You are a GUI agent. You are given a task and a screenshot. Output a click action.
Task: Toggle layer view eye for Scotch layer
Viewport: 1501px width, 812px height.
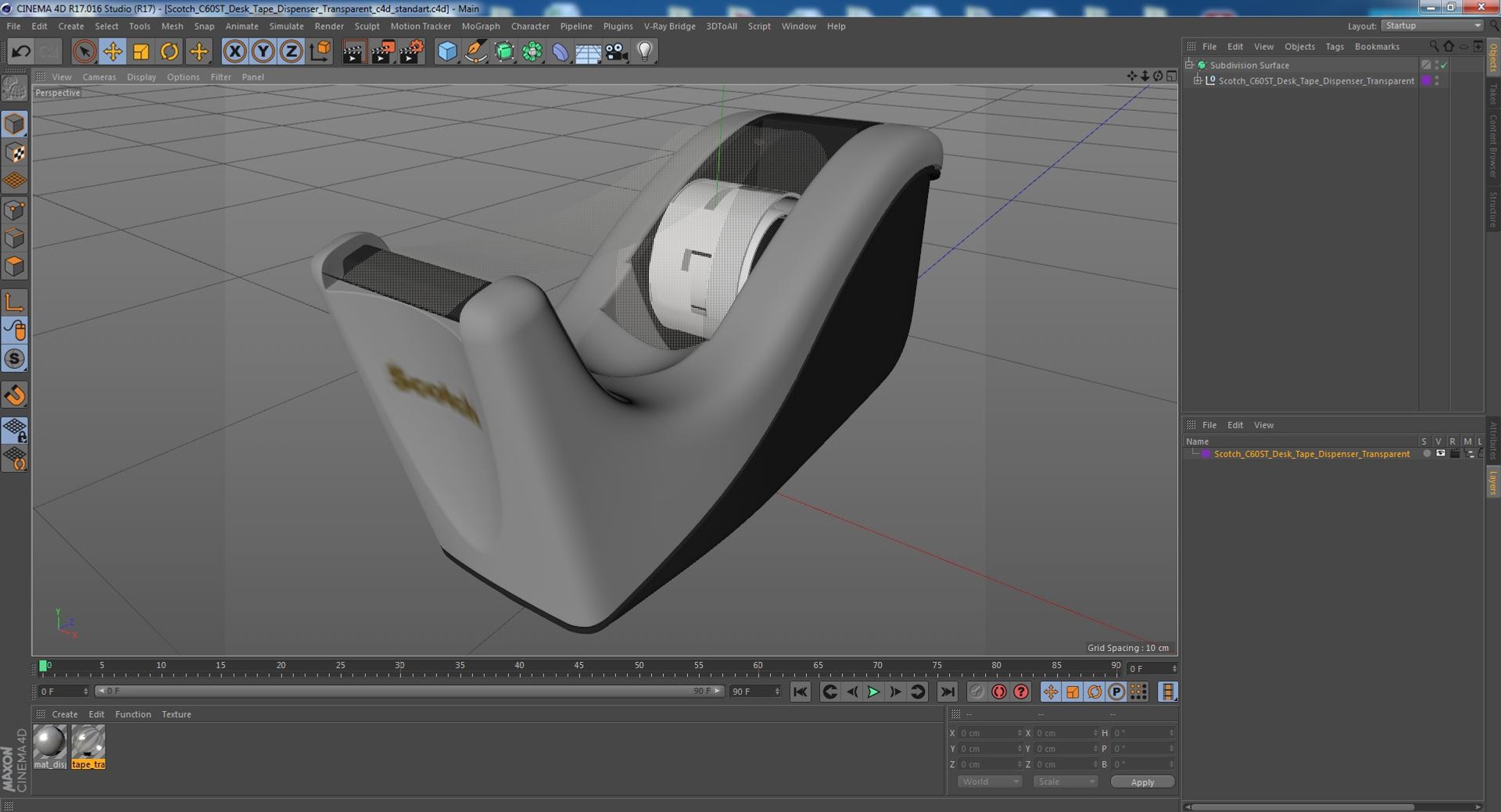pos(1440,453)
